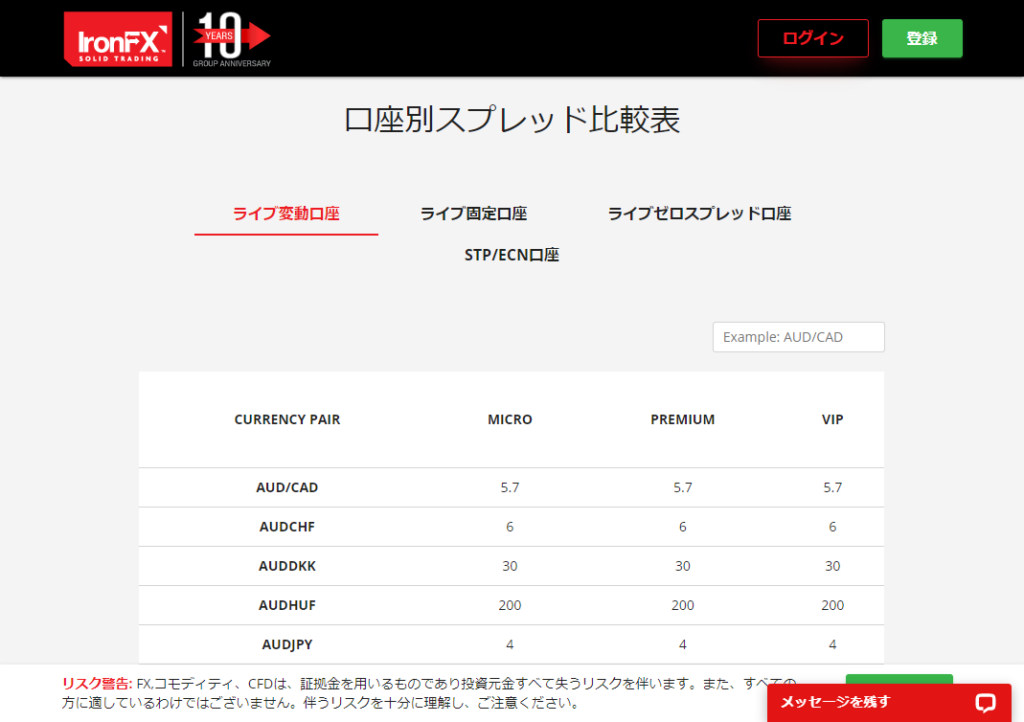Click AUDCHF Micro spread value 6
The image size is (1024, 722).
509,527
